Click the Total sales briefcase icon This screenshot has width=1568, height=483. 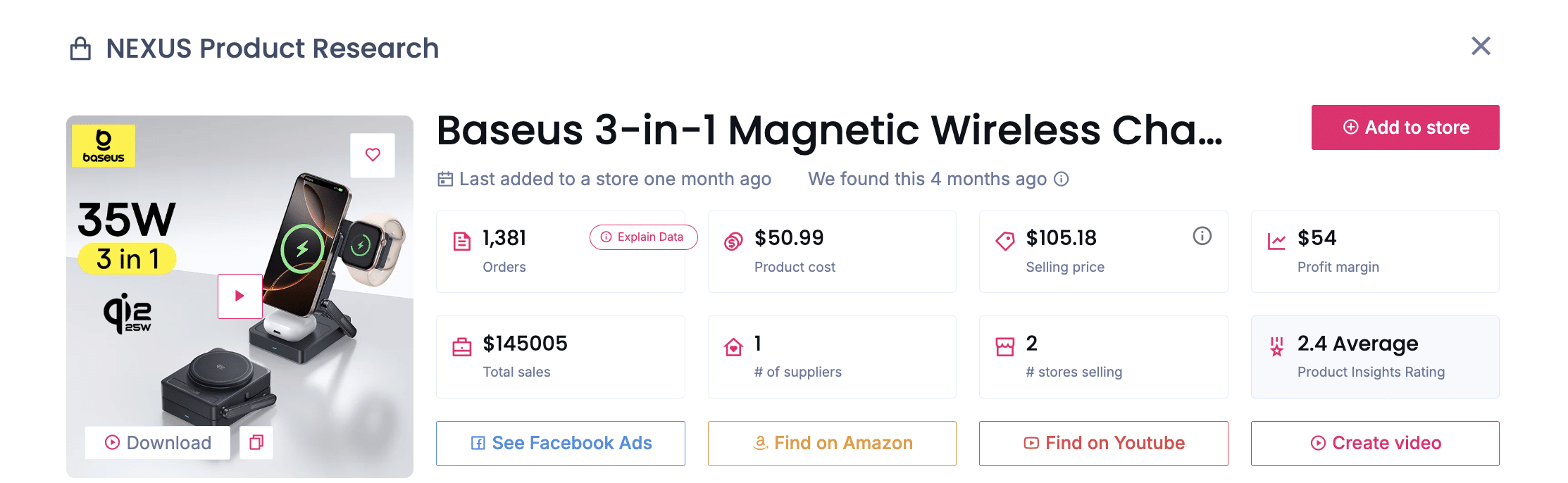pos(461,345)
